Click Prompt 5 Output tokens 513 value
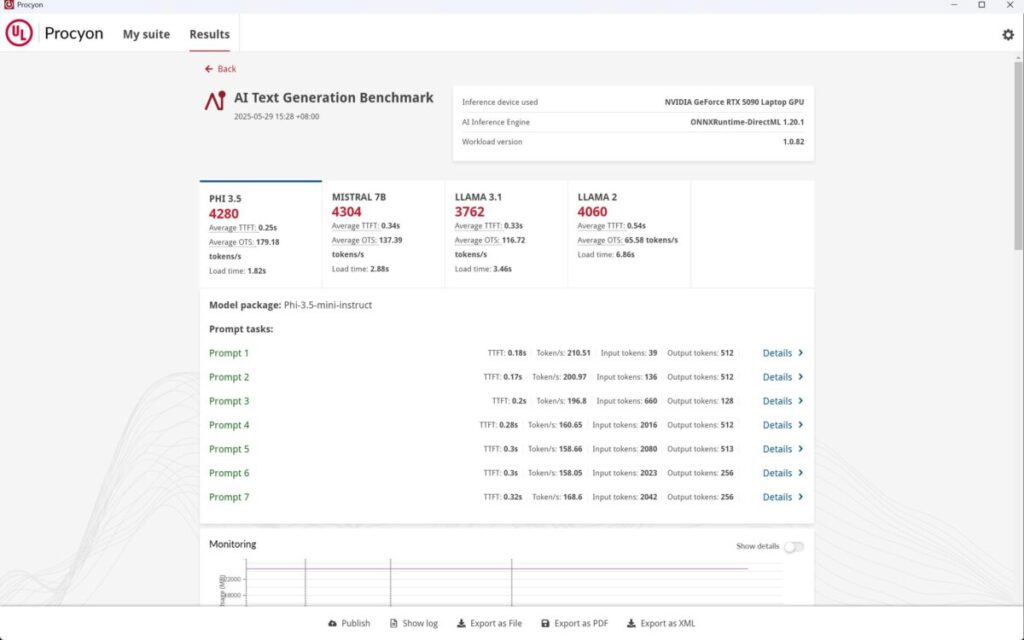Viewport: 1024px width, 640px height. (x=727, y=449)
